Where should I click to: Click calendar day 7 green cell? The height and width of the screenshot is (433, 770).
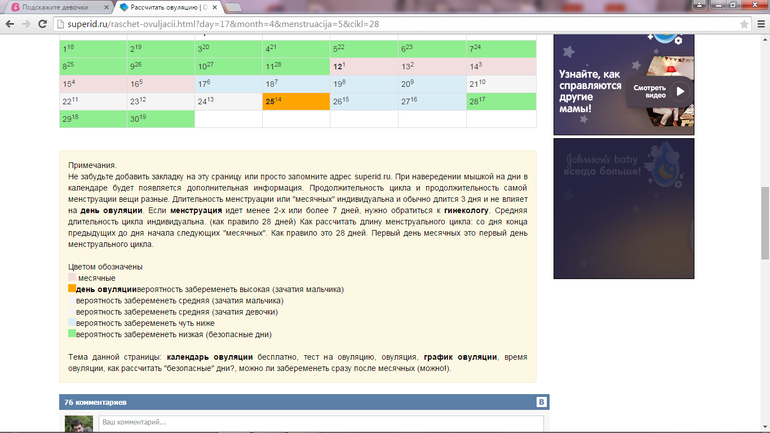point(501,49)
